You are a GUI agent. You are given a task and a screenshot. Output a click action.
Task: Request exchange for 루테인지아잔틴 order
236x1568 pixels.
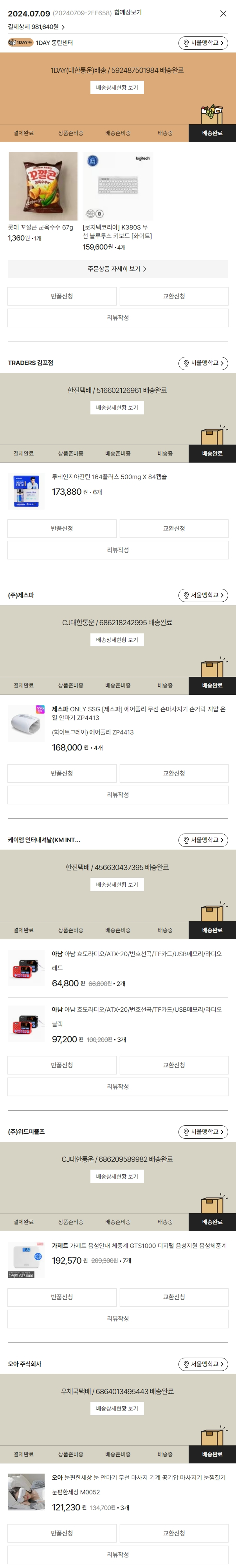(x=174, y=528)
